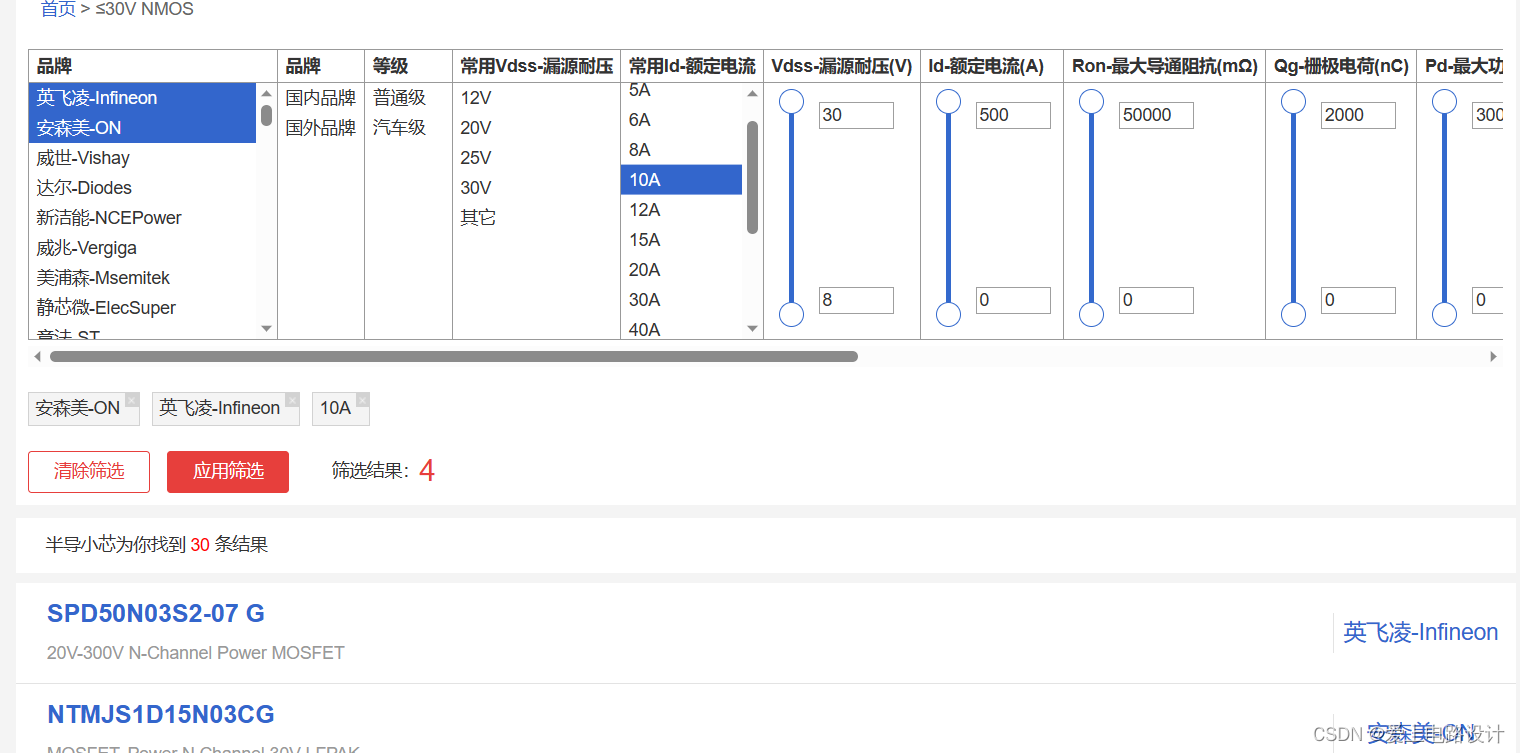Click up arrow of brand list scrollbar

[x=266, y=94]
